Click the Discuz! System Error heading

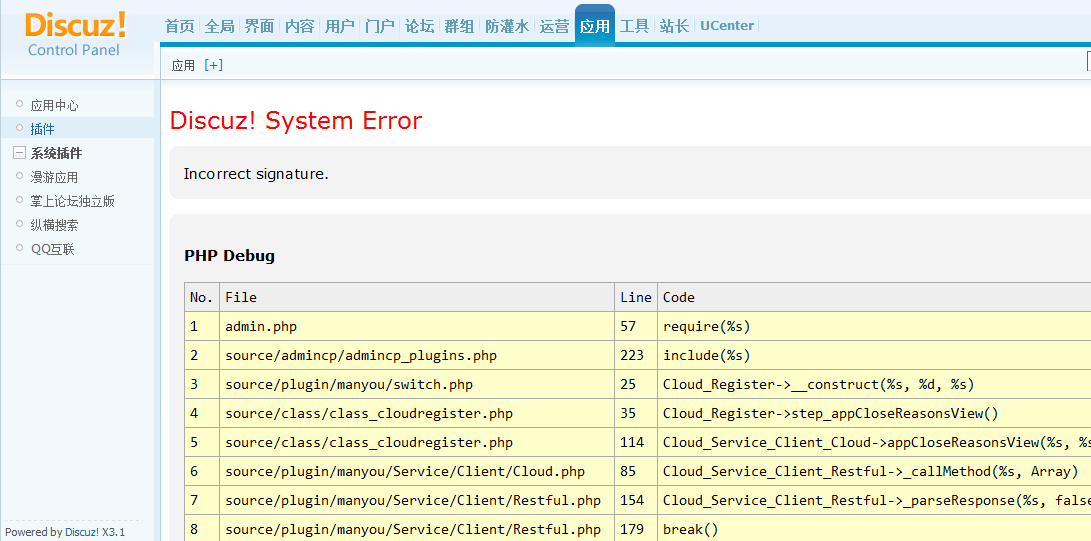pyautogui.click(x=296, y=120)
